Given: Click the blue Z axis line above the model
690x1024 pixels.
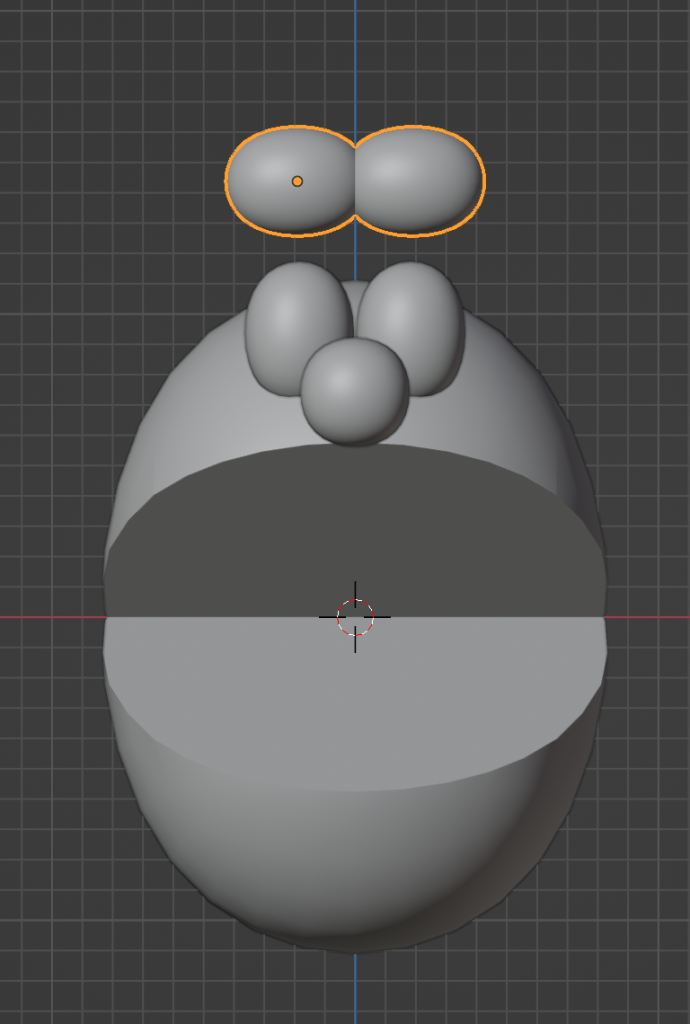Looking at the screenshot, I should [x=355, y=60].
